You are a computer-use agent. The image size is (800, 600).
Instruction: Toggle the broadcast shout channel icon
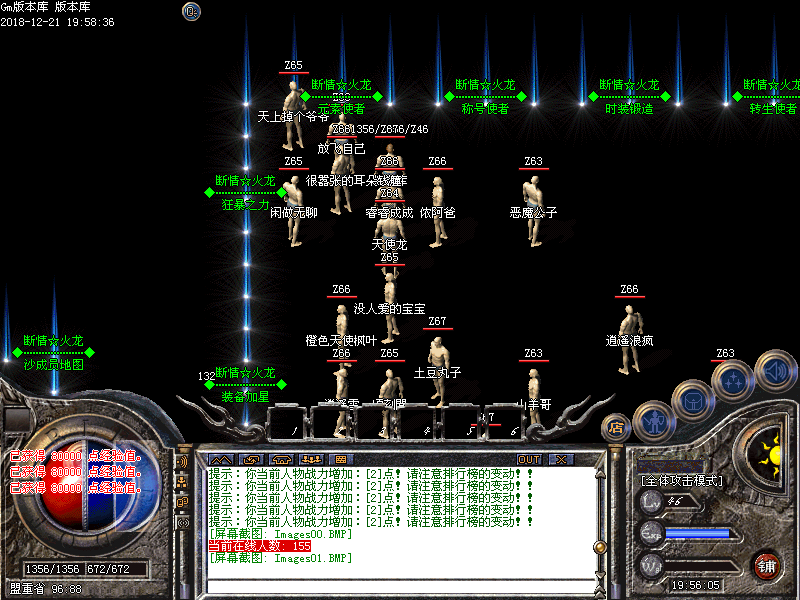tap(182, 462)
